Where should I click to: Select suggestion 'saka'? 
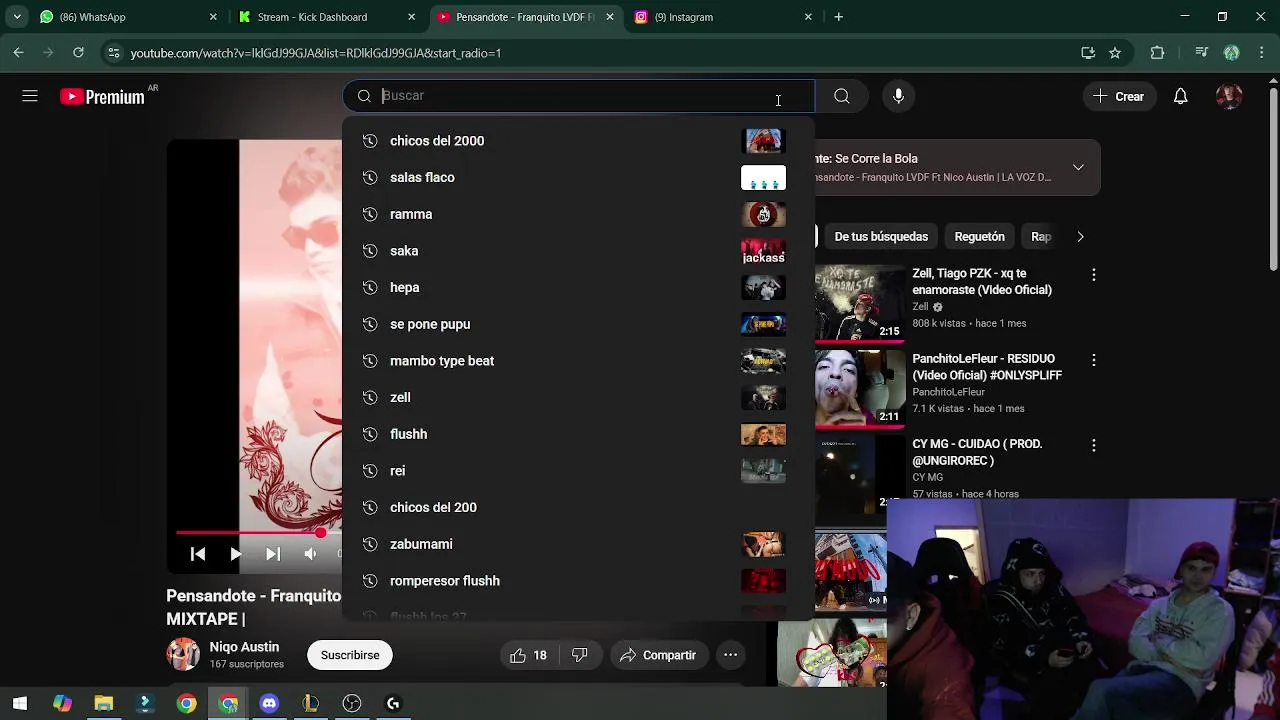578,251
